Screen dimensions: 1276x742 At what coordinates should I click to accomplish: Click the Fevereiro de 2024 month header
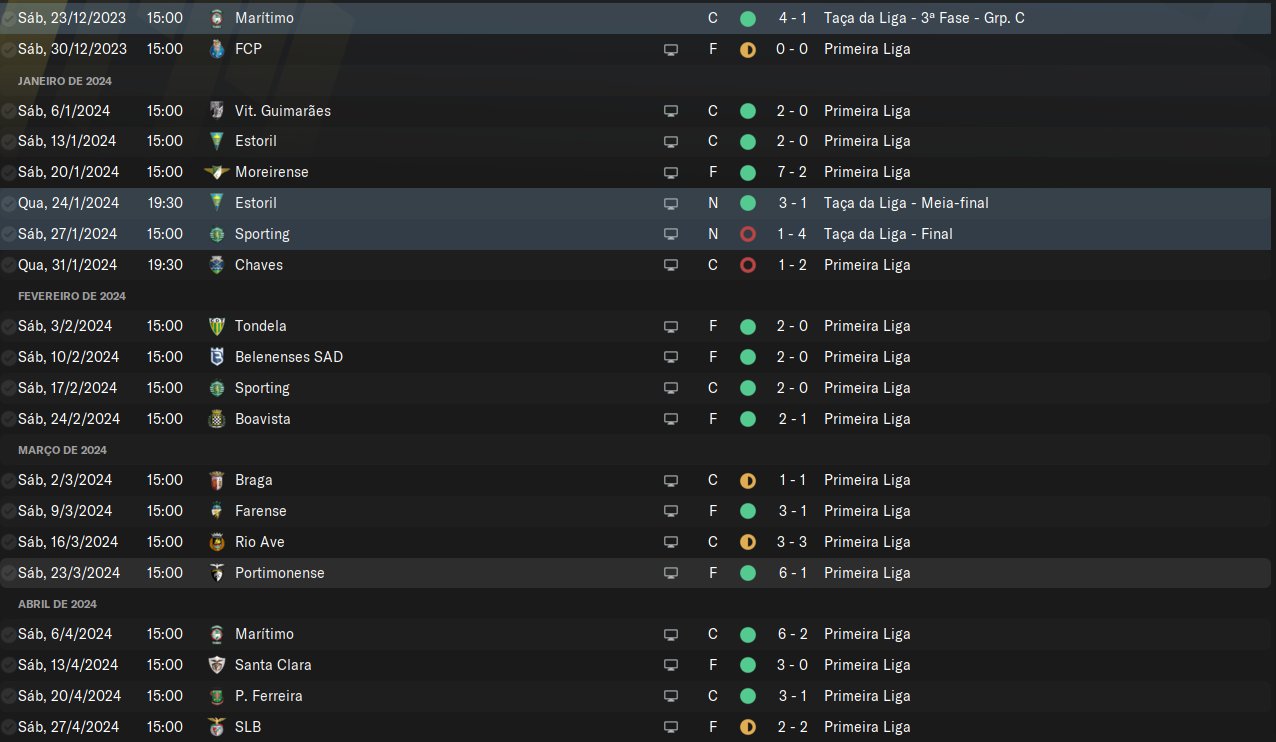pos(72,296)
